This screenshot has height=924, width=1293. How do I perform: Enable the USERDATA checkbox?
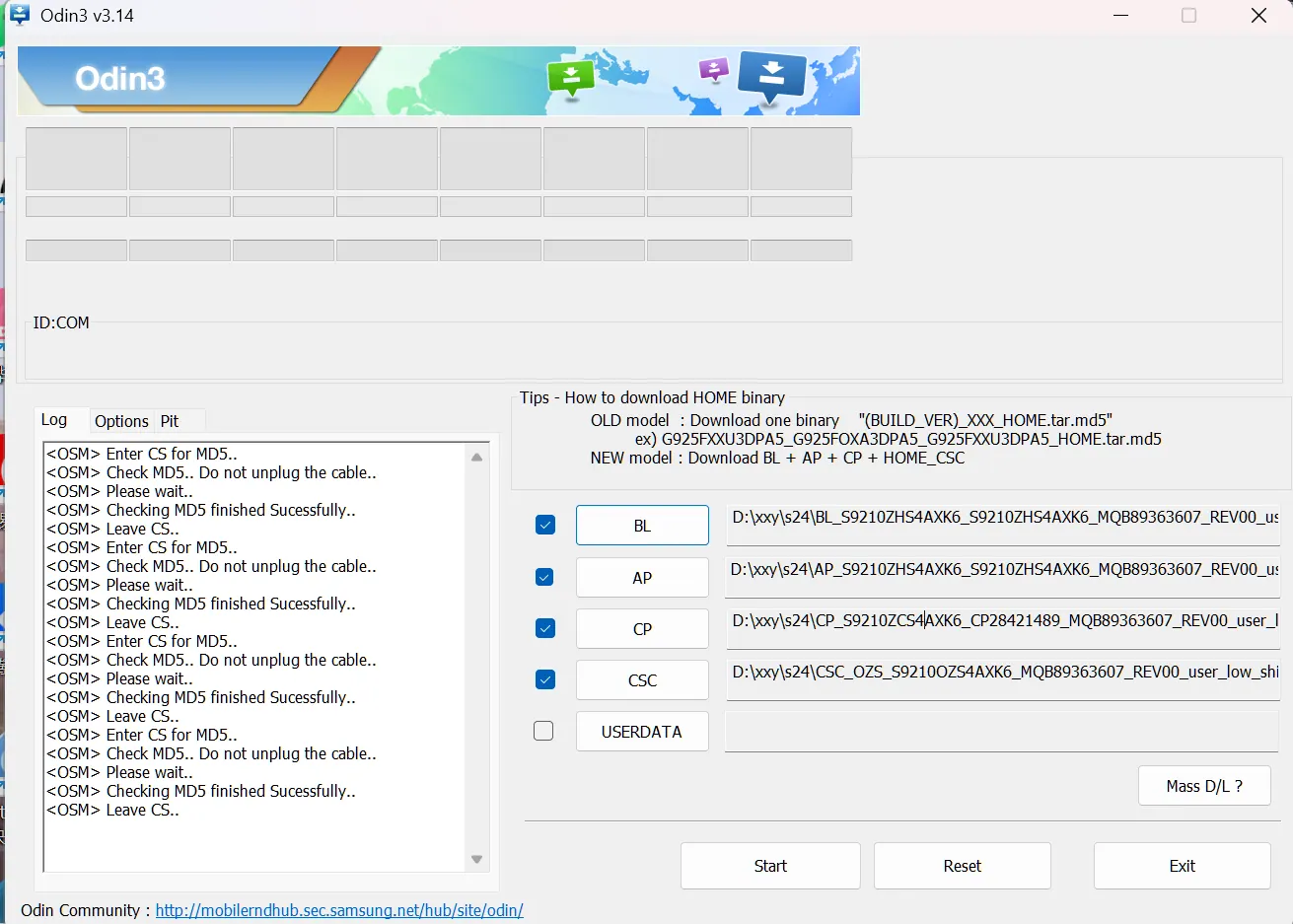[x=543, y=731]
